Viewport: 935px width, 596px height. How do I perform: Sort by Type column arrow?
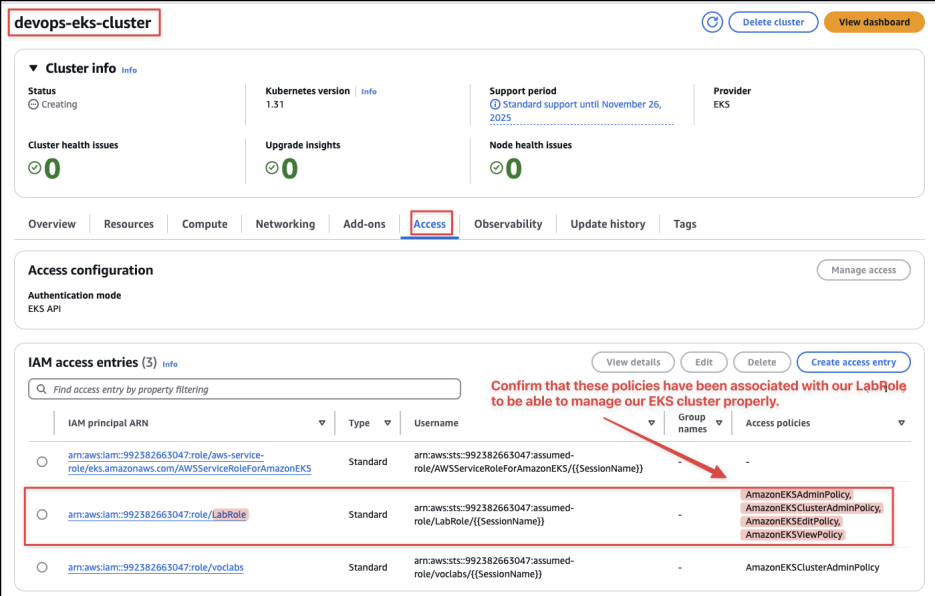pos(388,423)
